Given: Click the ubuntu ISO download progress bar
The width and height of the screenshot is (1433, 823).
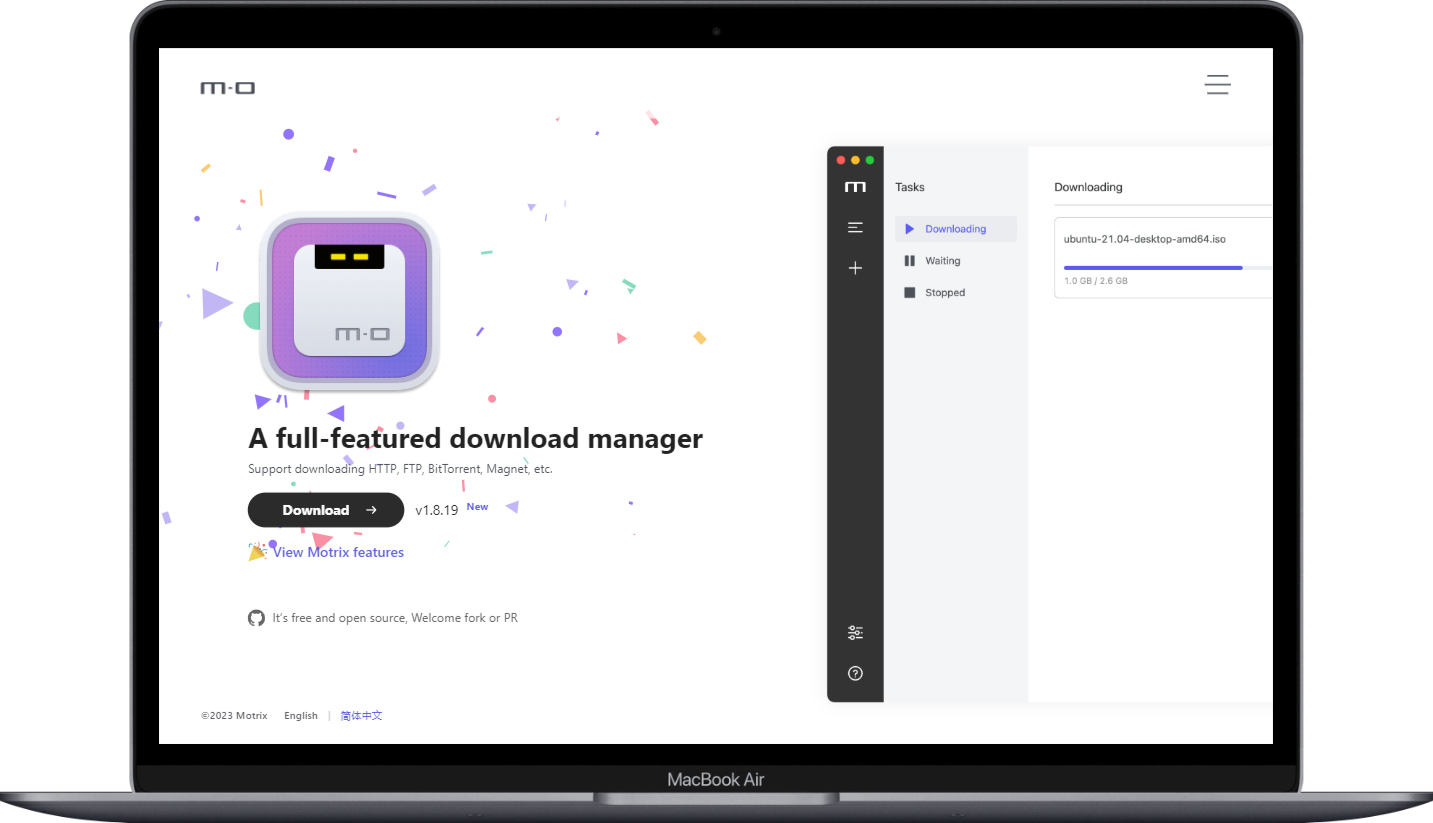Looking at the screenshot, I should pos(1168,268).
